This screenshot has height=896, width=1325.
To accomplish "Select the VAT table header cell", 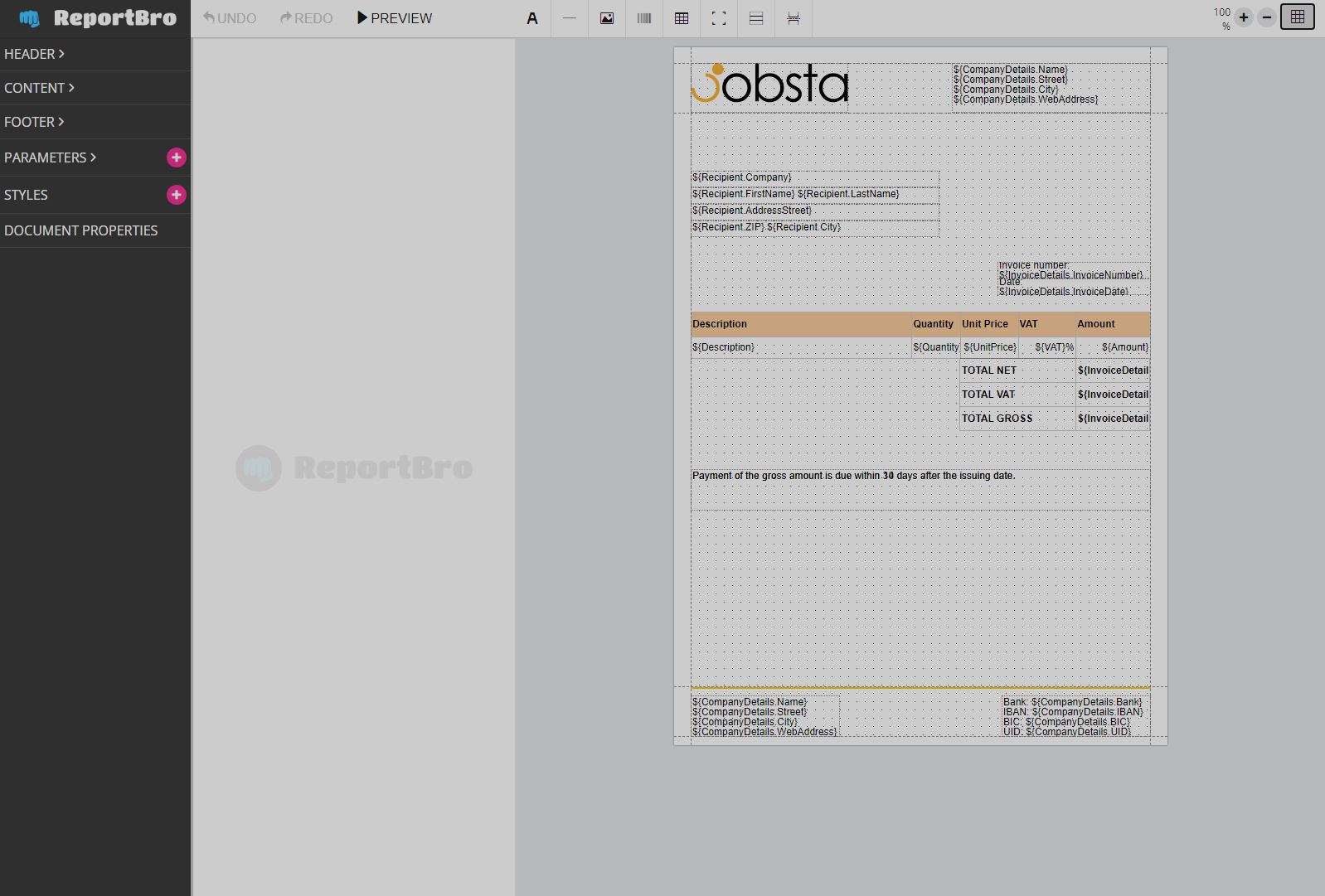I will [1046, 324].
